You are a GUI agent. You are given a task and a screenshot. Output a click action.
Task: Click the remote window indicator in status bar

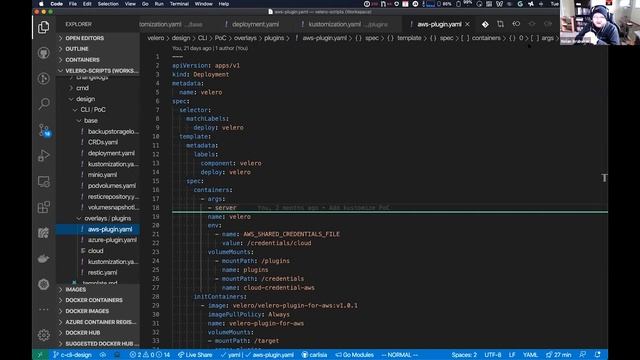coord(40,355)
